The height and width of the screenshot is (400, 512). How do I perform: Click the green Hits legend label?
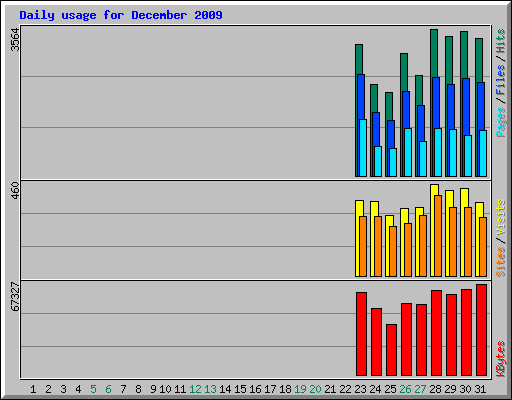[x=501, y=41]
